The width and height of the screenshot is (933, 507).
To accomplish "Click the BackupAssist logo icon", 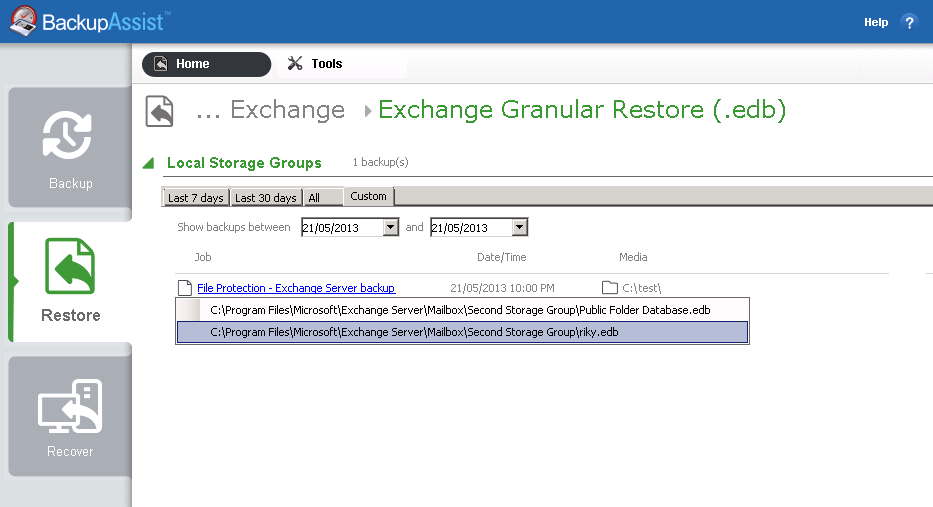I will pos(23,21).
